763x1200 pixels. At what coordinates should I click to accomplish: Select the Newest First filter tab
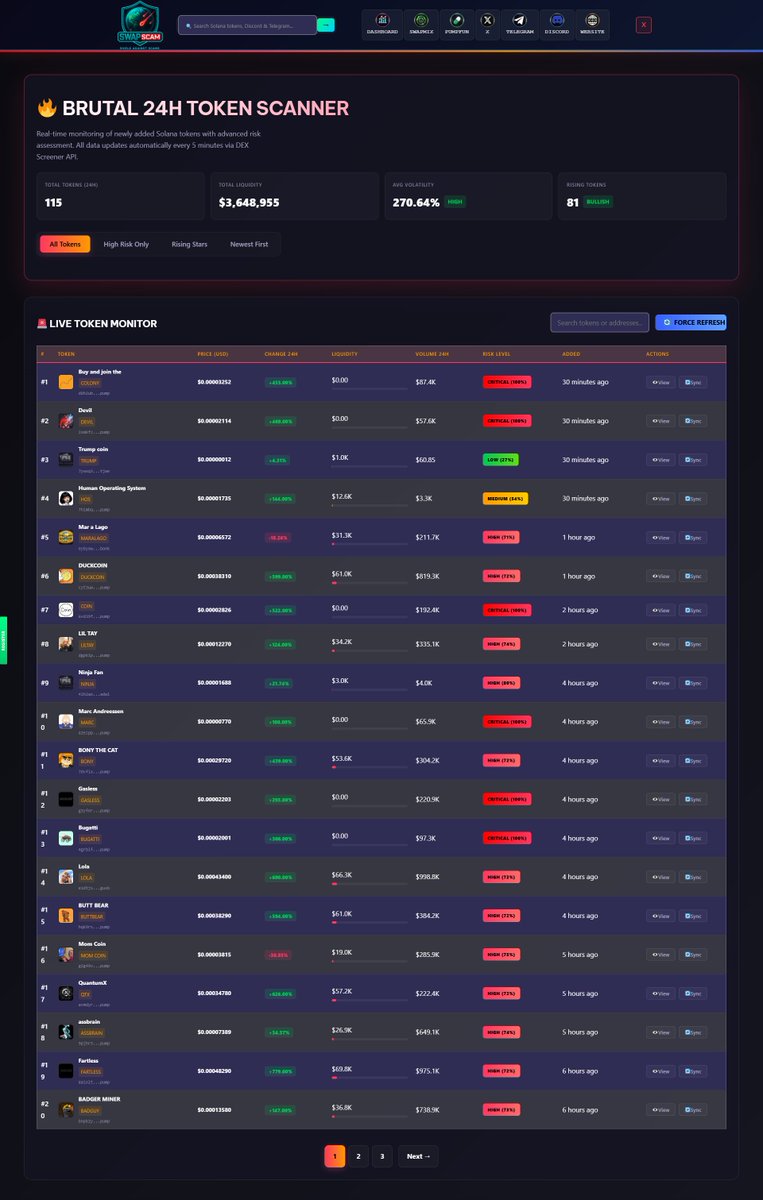coord(249,244)
